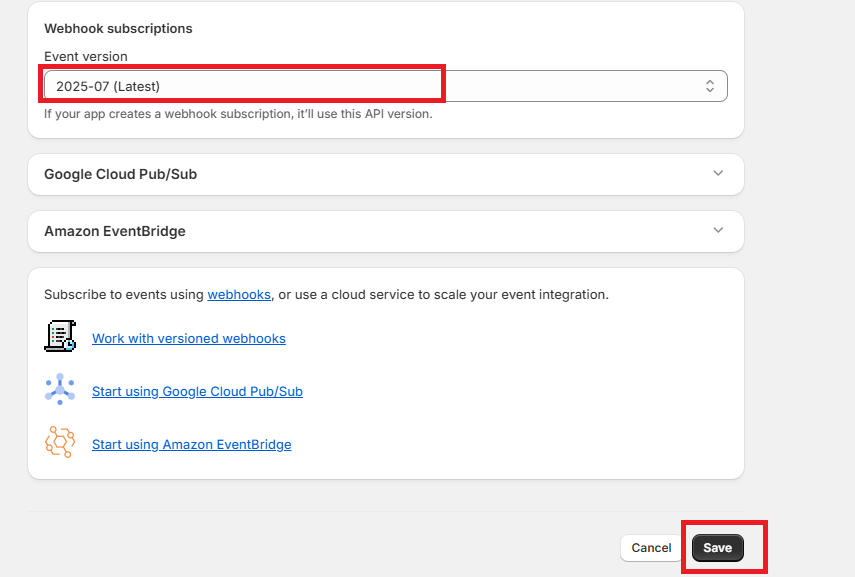Click the versioned webhooks document icon
Image resolution: width=855 pixels, height=577 pixels.
tap(60, 336)
